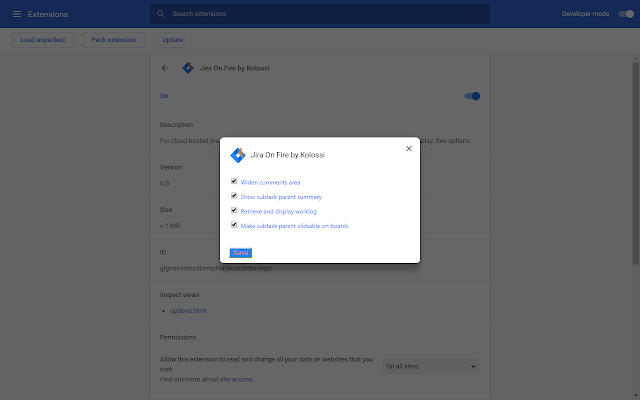Click the search magnifier icon
Screen dimensions: 640x400
pos(160,14)
